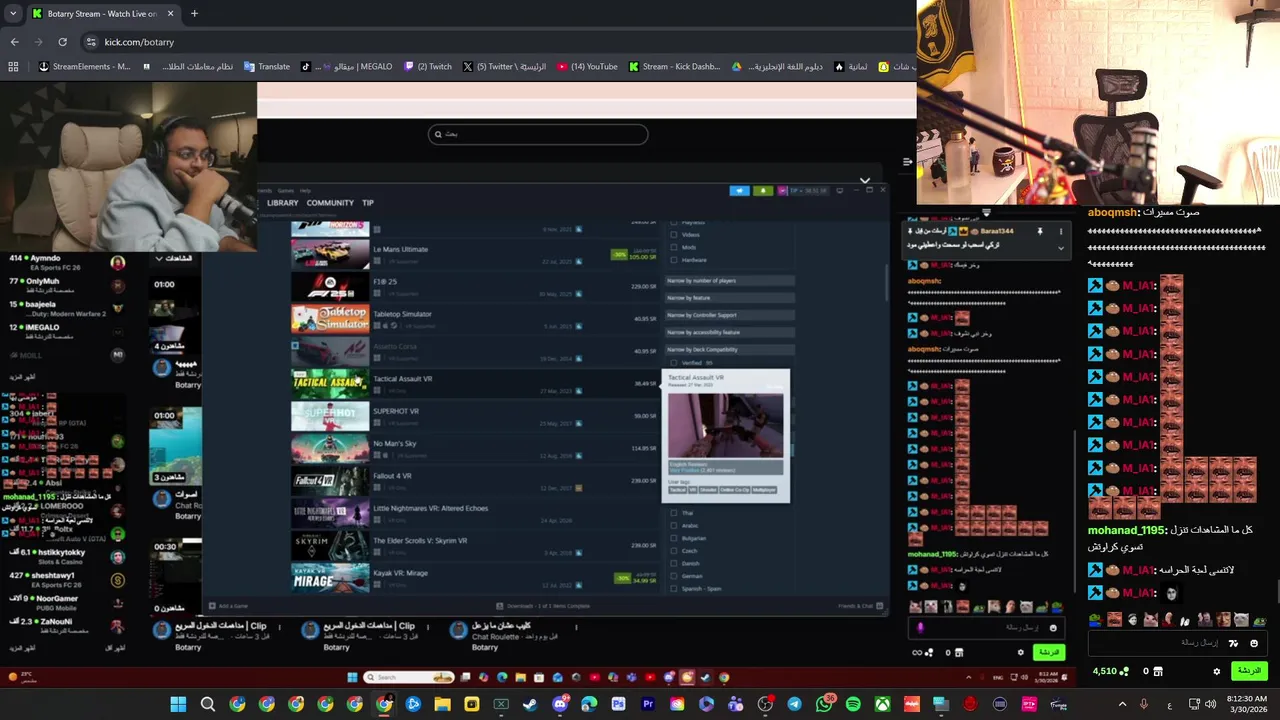Tick the Bulgarian language checkbox
This screenshot has height=720, width=1280.
(x=674, y=538)
